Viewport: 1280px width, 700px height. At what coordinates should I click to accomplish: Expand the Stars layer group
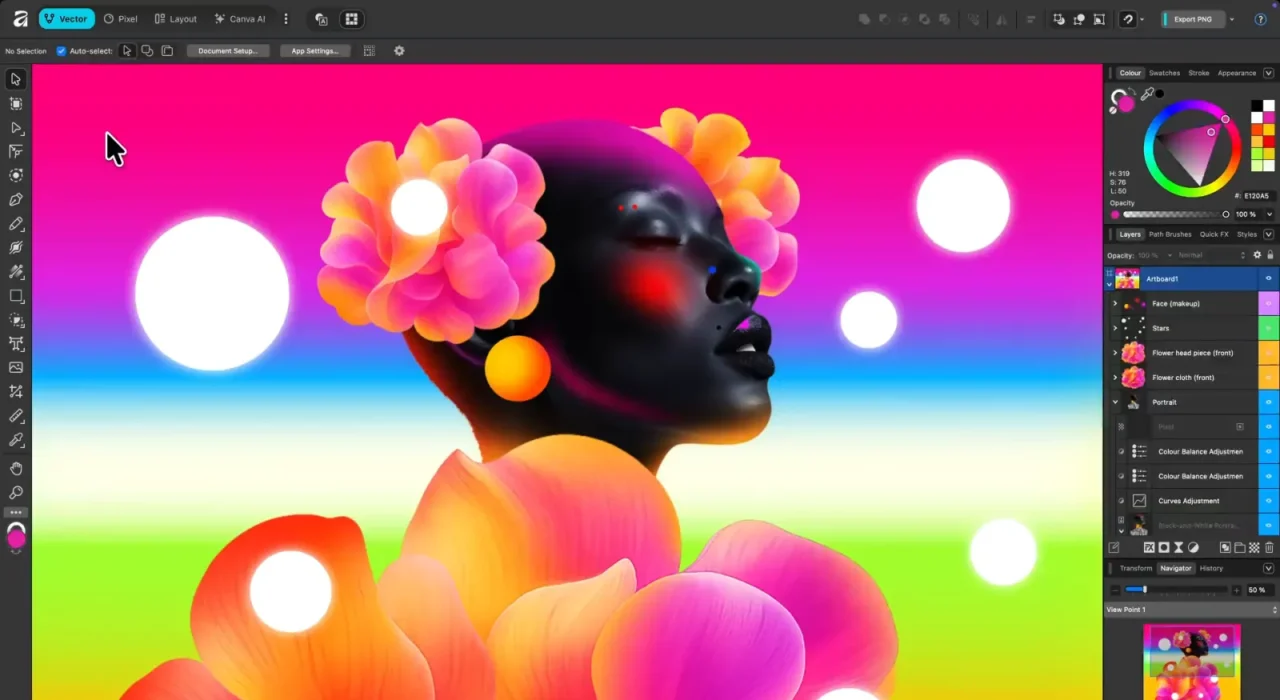point(1115,328)
